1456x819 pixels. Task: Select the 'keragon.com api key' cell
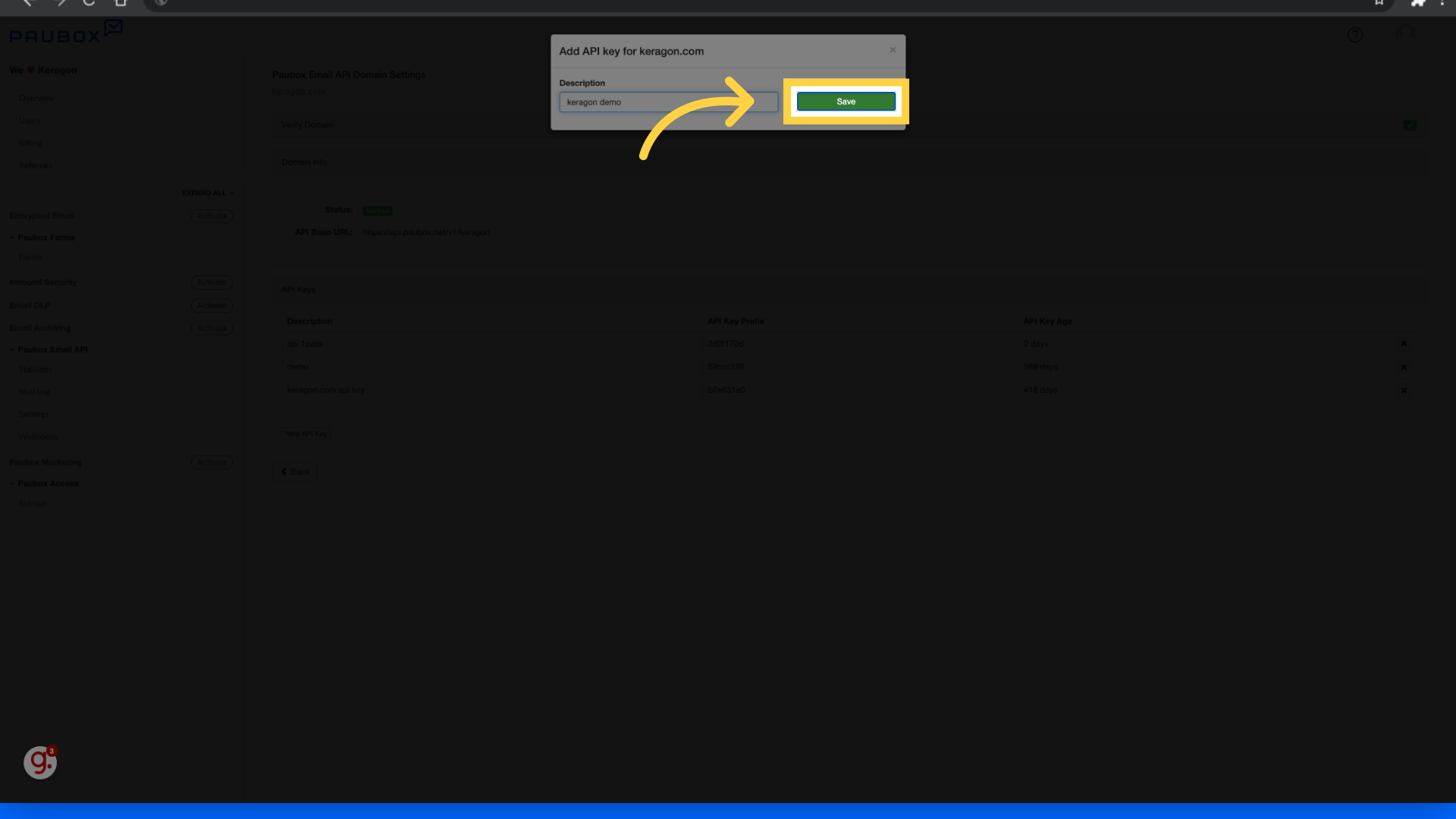coord(326,390)
